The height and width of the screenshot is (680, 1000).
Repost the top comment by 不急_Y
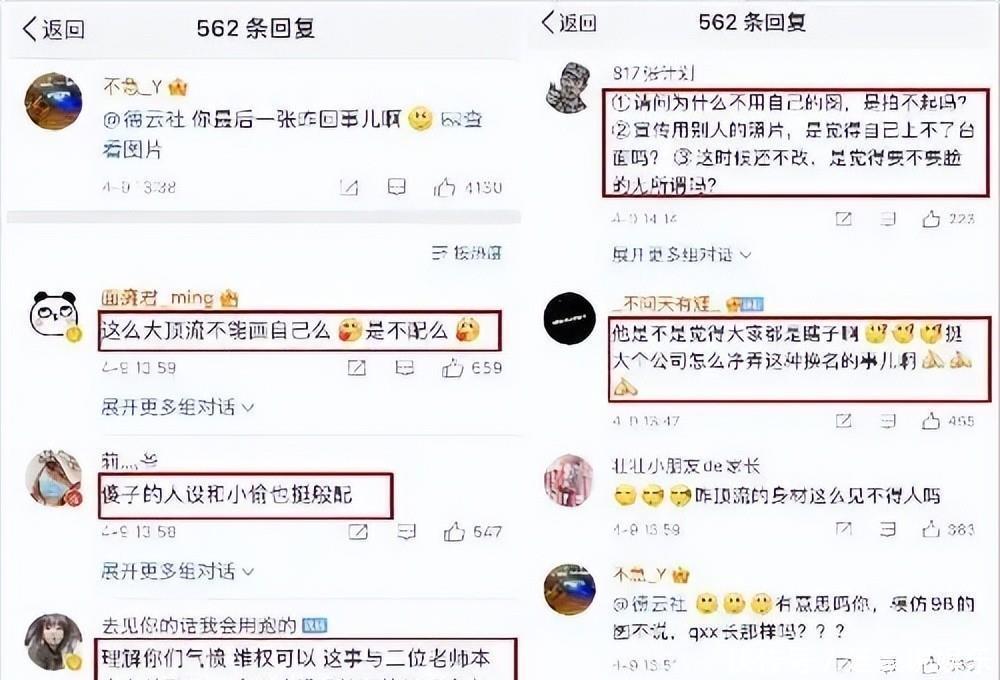point(348,187)
